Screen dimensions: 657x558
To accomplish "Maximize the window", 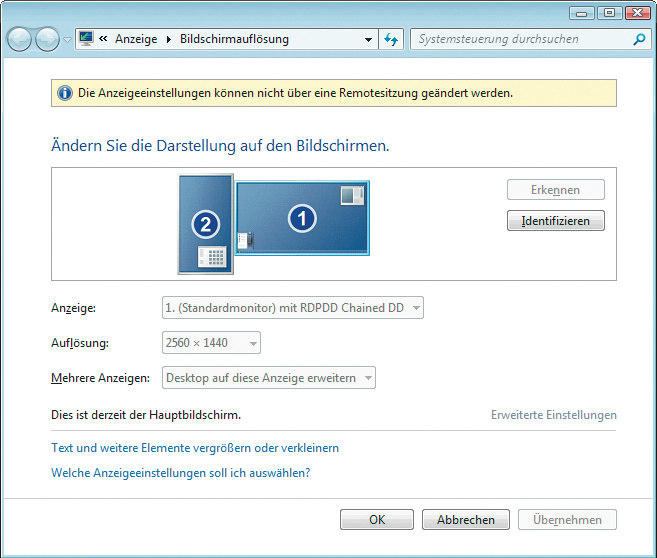I will pyautogui.click(x=610, y=13).
